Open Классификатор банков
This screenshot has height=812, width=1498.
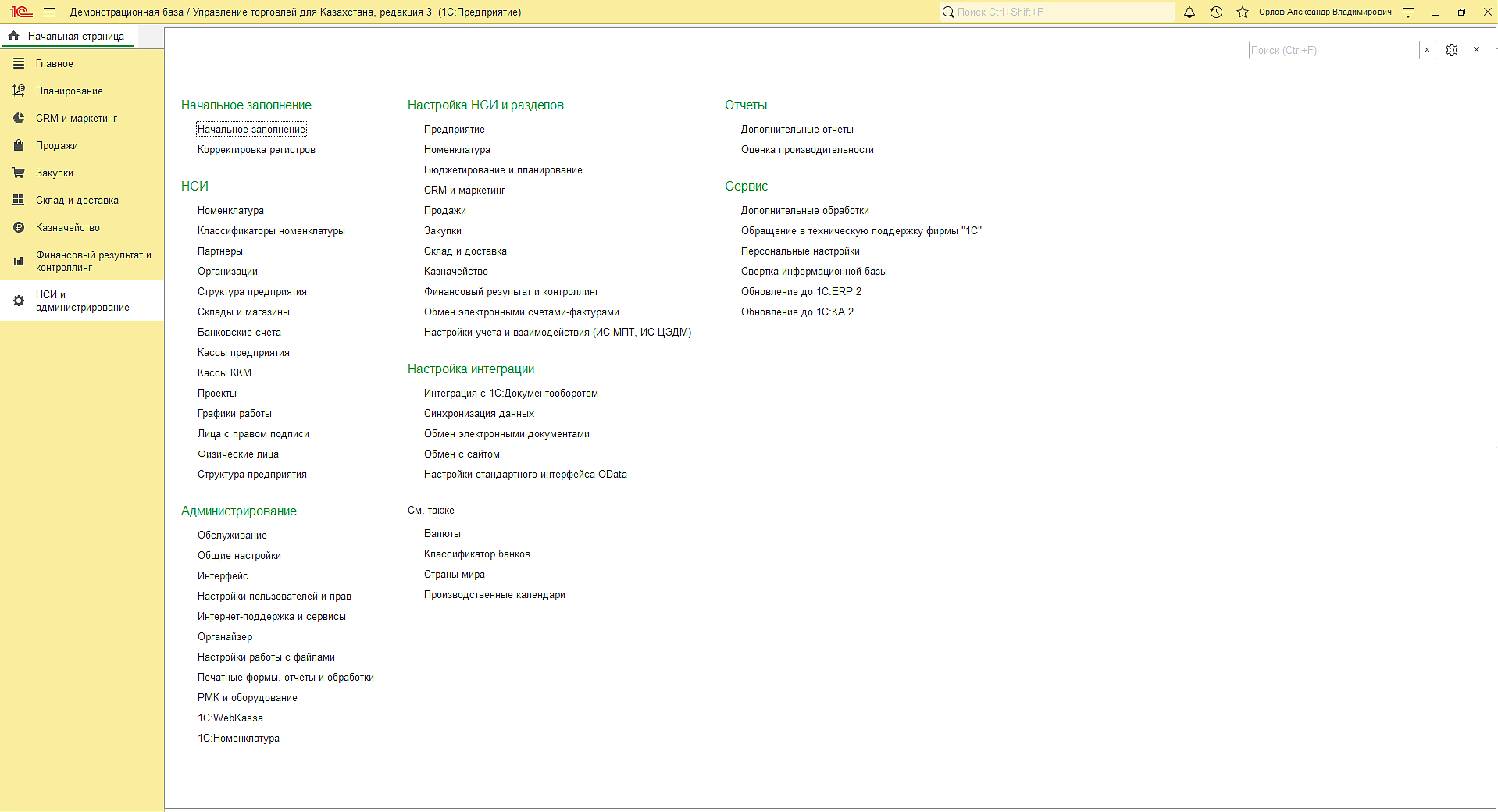tap(477, 554)
